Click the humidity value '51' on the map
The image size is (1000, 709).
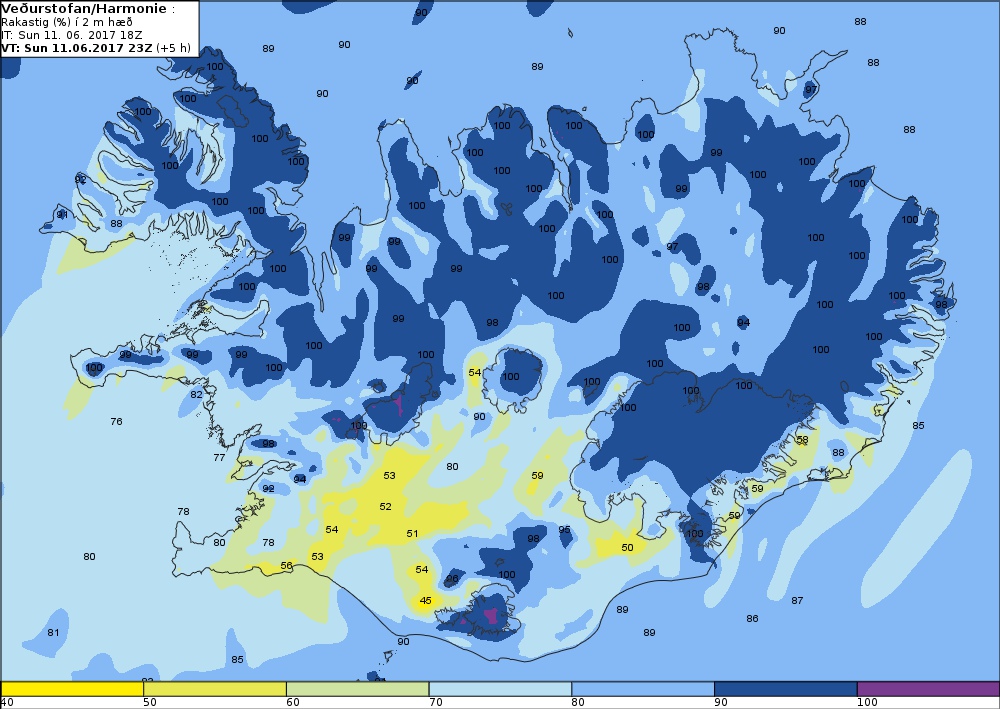pyautogui.click(x=412, y=534)
